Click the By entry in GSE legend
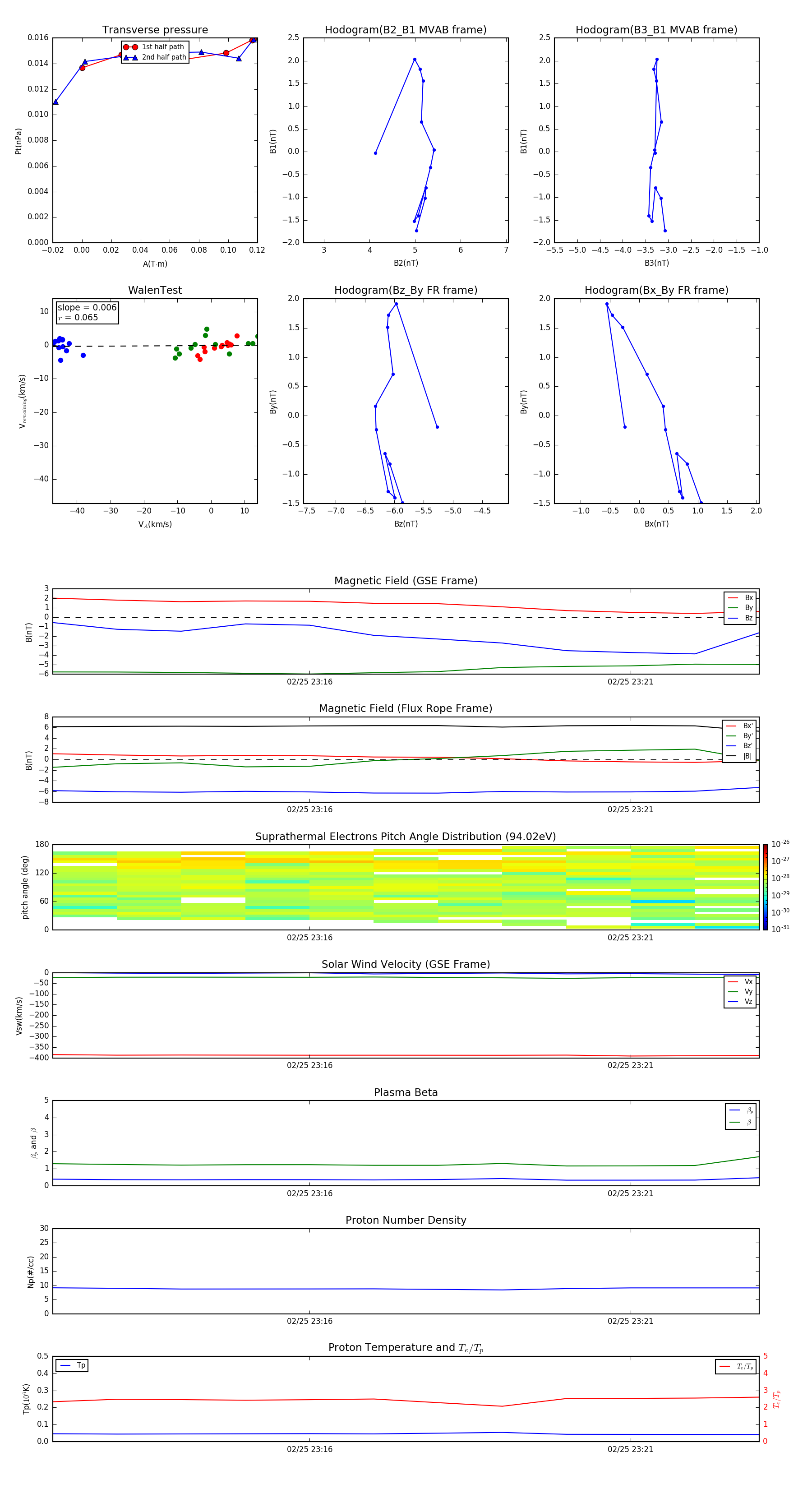The height and width of the screenshot is (1489, 812). point(740,607)
